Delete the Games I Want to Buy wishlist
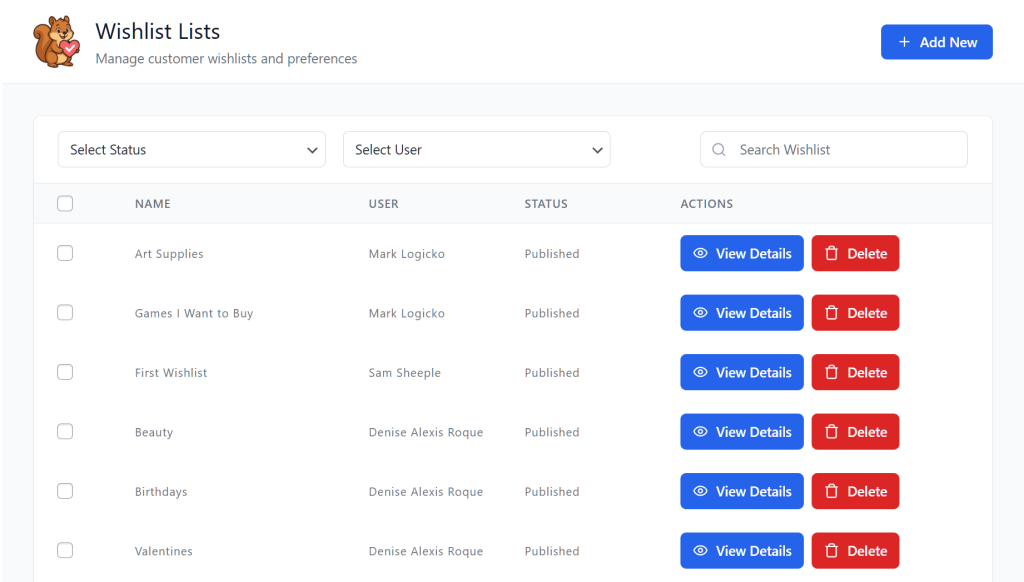The width and height of the screenshot is (1024, 582). pyautogui.click(x=855, y=312)
